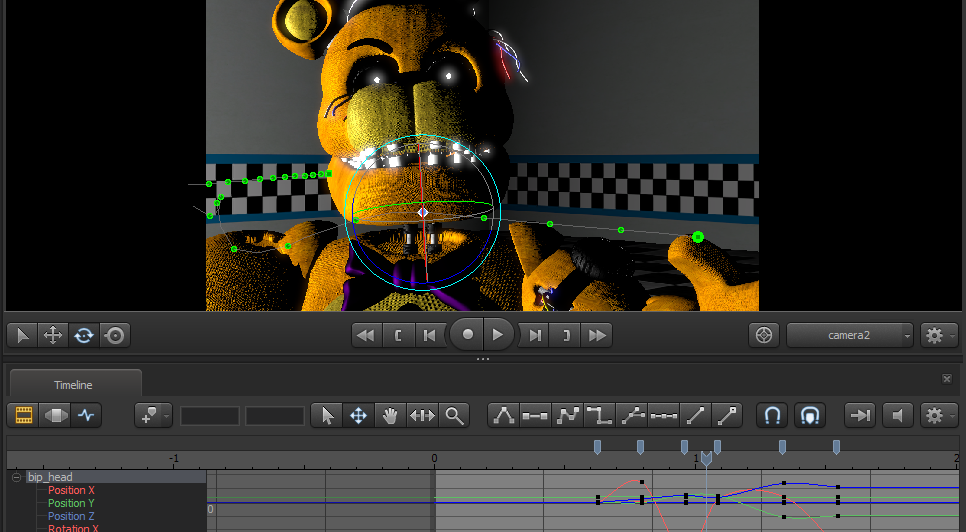Go to the clip start bracket button
The width and height of the screenshot is (966, 532).
coord(398,336)
